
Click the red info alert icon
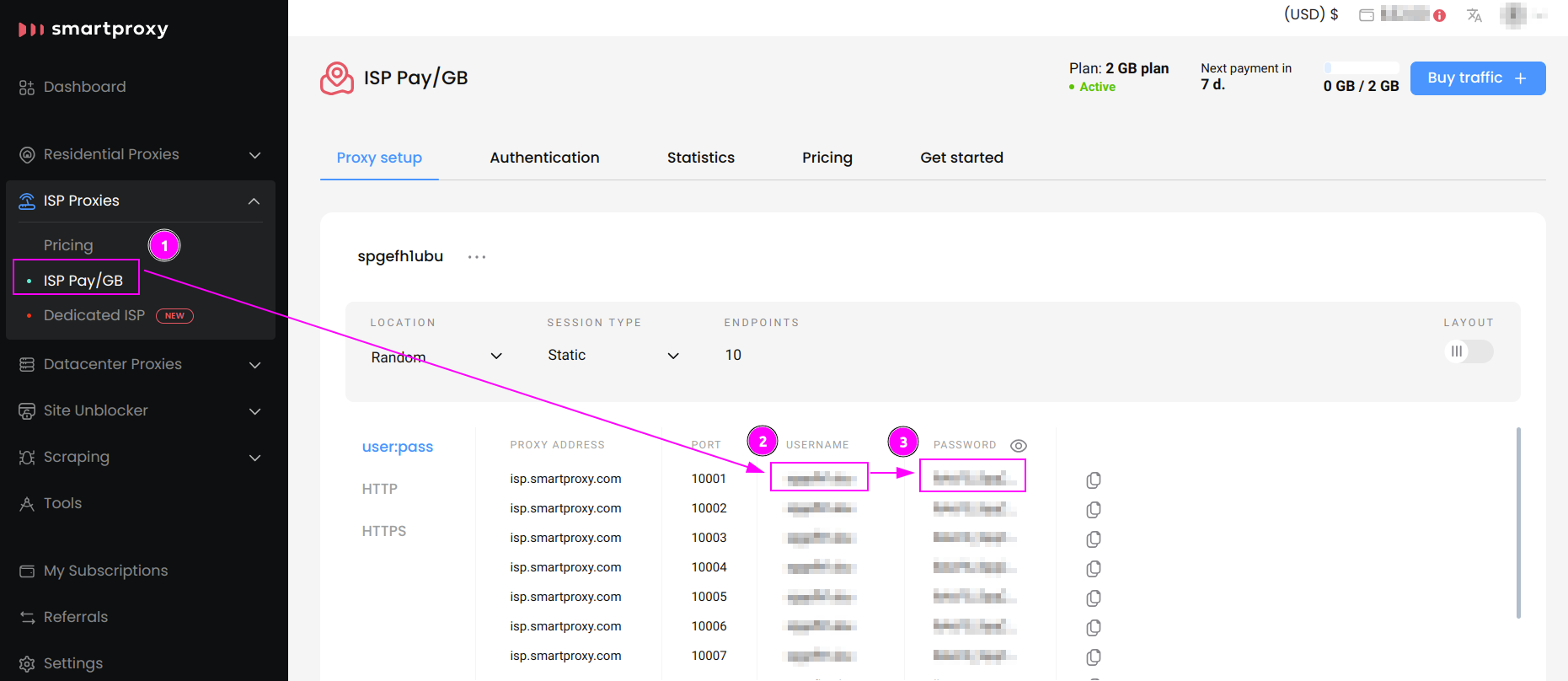click(x=1439, y=15)
